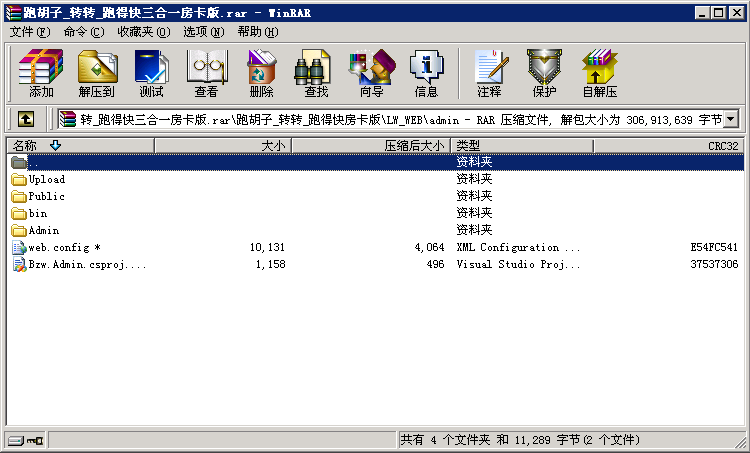750x453 pixels.
Task: Click the Add (添加) toolbar icon
Action: [x=41, y=74]
